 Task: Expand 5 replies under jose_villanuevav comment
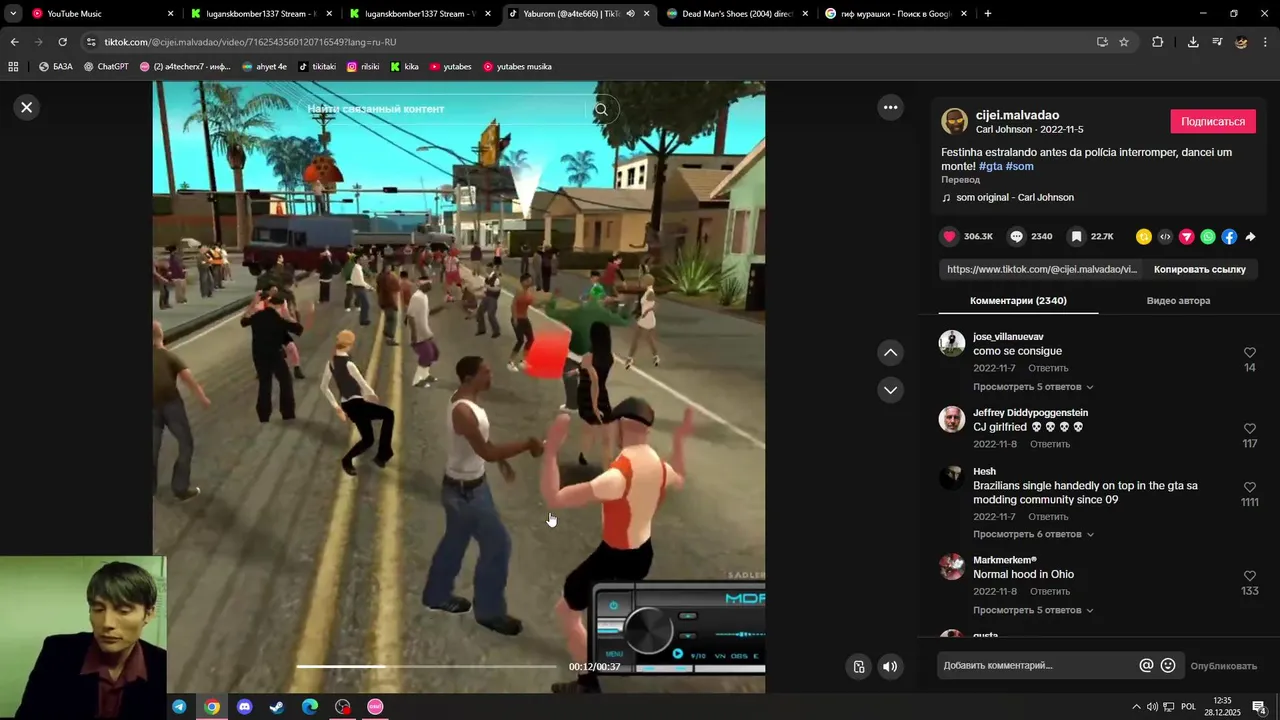point(1033,387)
